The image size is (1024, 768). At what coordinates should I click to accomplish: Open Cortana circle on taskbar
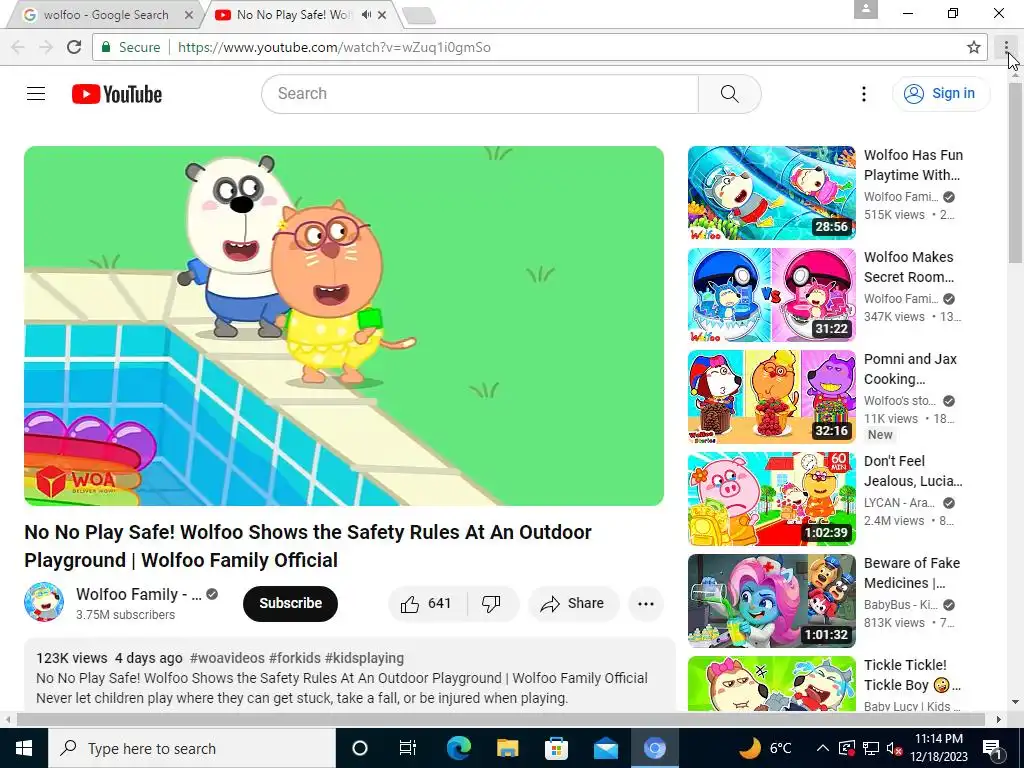click(360, 748)
